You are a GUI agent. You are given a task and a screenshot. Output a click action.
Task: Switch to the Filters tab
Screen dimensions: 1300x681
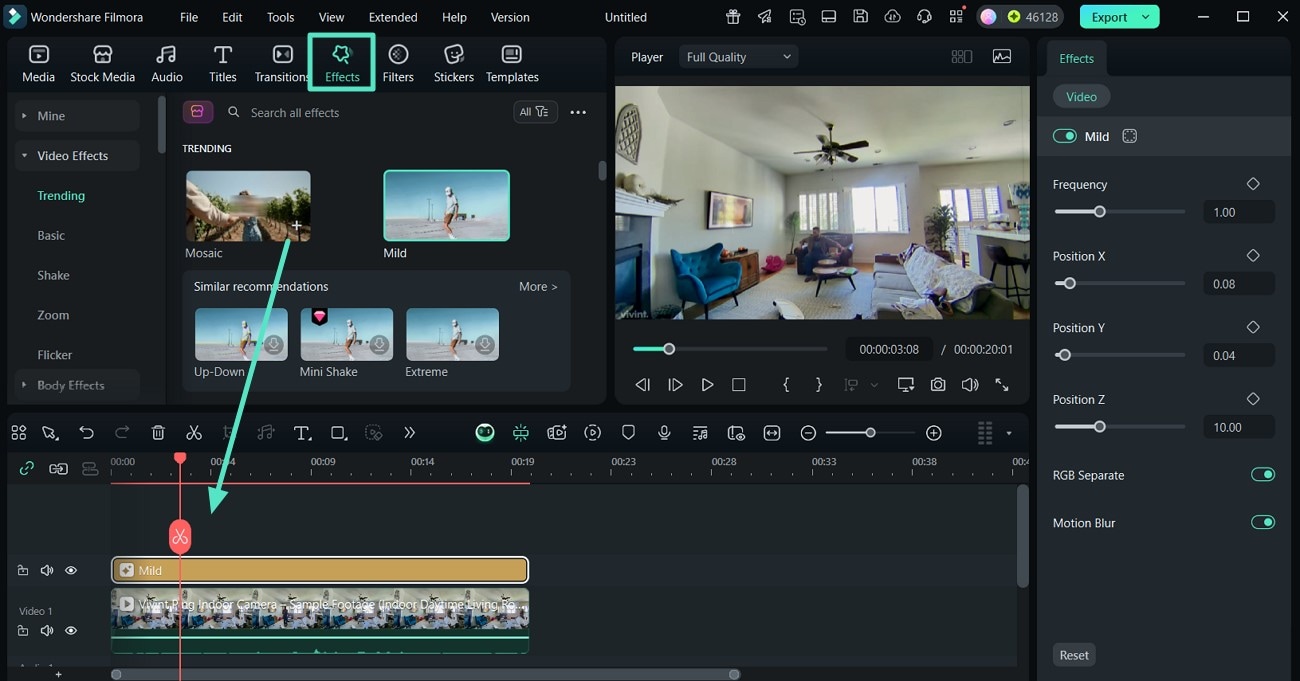tap(398, 63)
